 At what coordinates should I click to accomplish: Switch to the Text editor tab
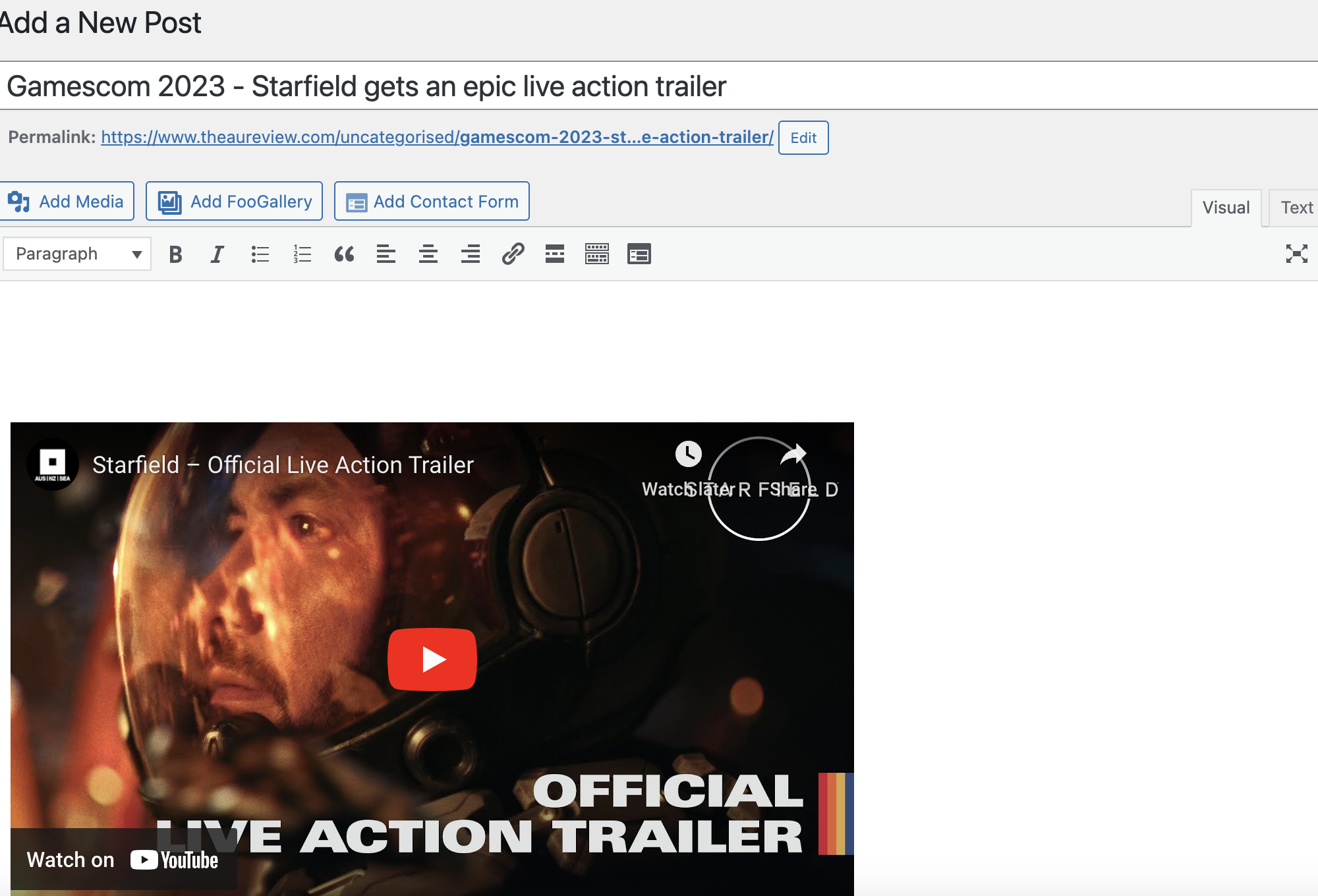tap(1296, 208)
